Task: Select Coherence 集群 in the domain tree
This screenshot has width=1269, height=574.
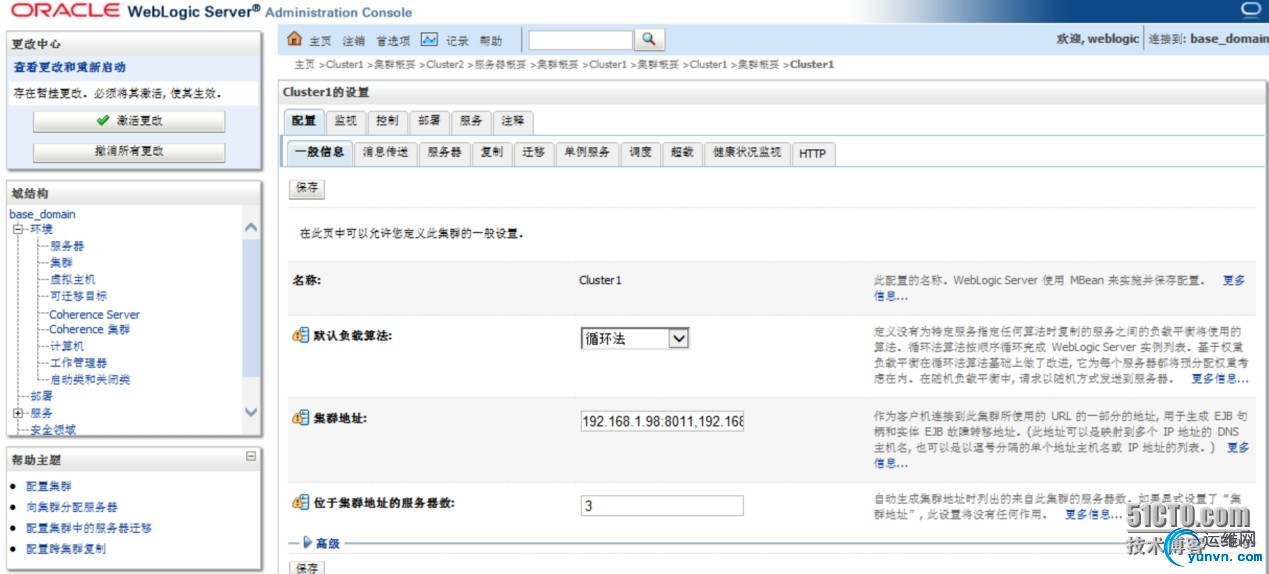Action: pos(90,329)
